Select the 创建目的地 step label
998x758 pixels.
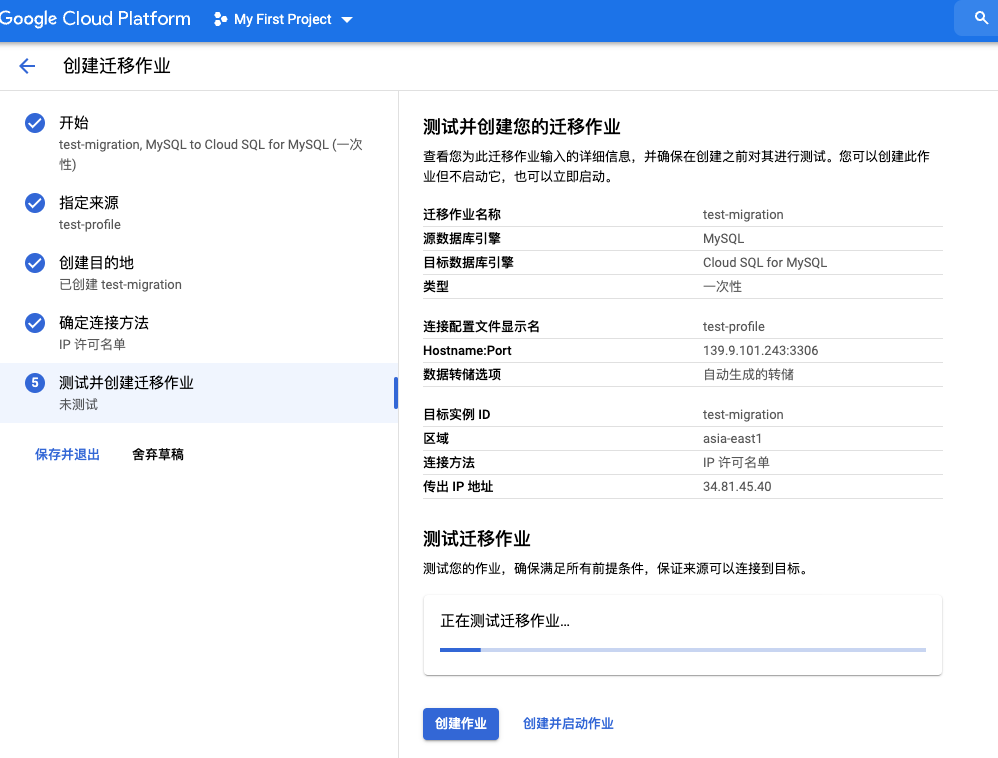96,263
